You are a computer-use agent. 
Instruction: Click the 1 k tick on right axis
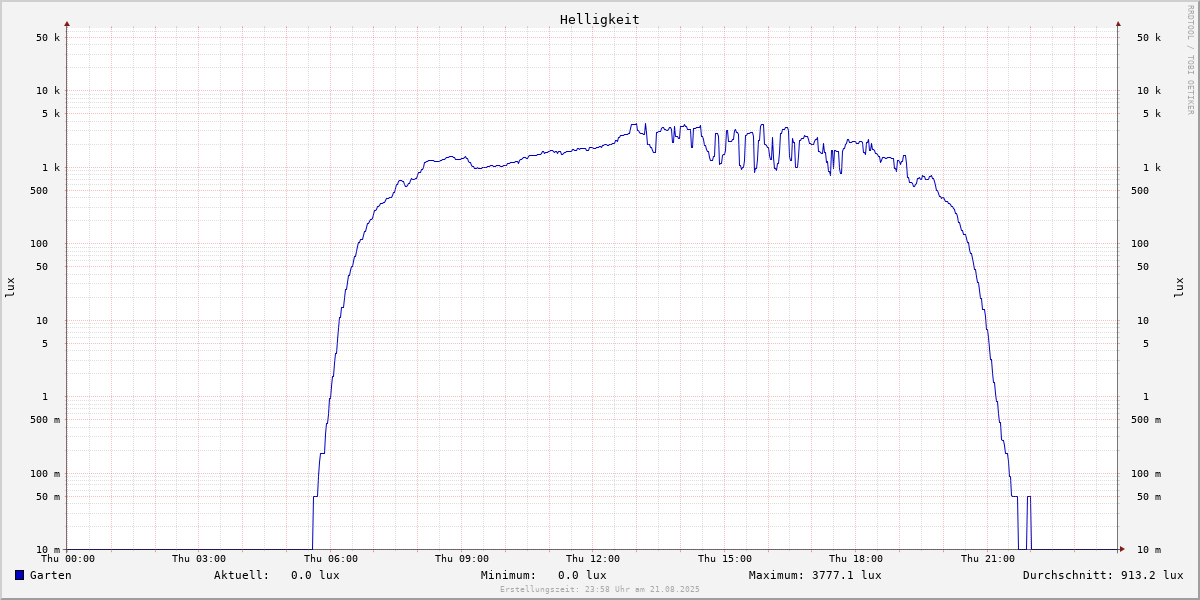[x=1152, y=168]
